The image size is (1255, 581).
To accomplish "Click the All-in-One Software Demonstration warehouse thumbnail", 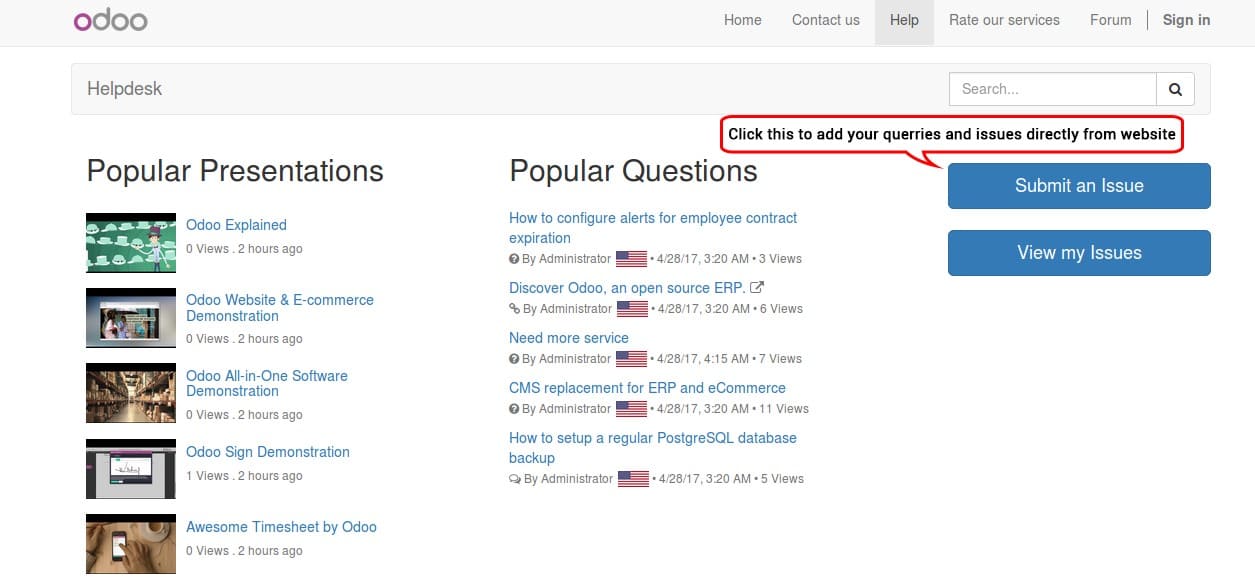I will click(131, 393).
